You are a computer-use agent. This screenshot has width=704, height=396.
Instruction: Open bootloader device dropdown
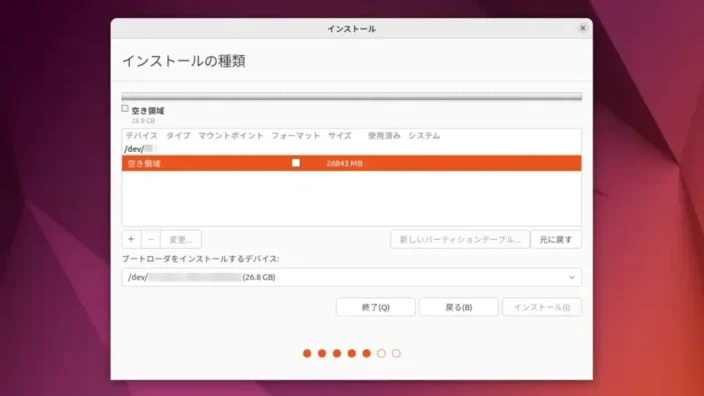[x=352, y=277]
